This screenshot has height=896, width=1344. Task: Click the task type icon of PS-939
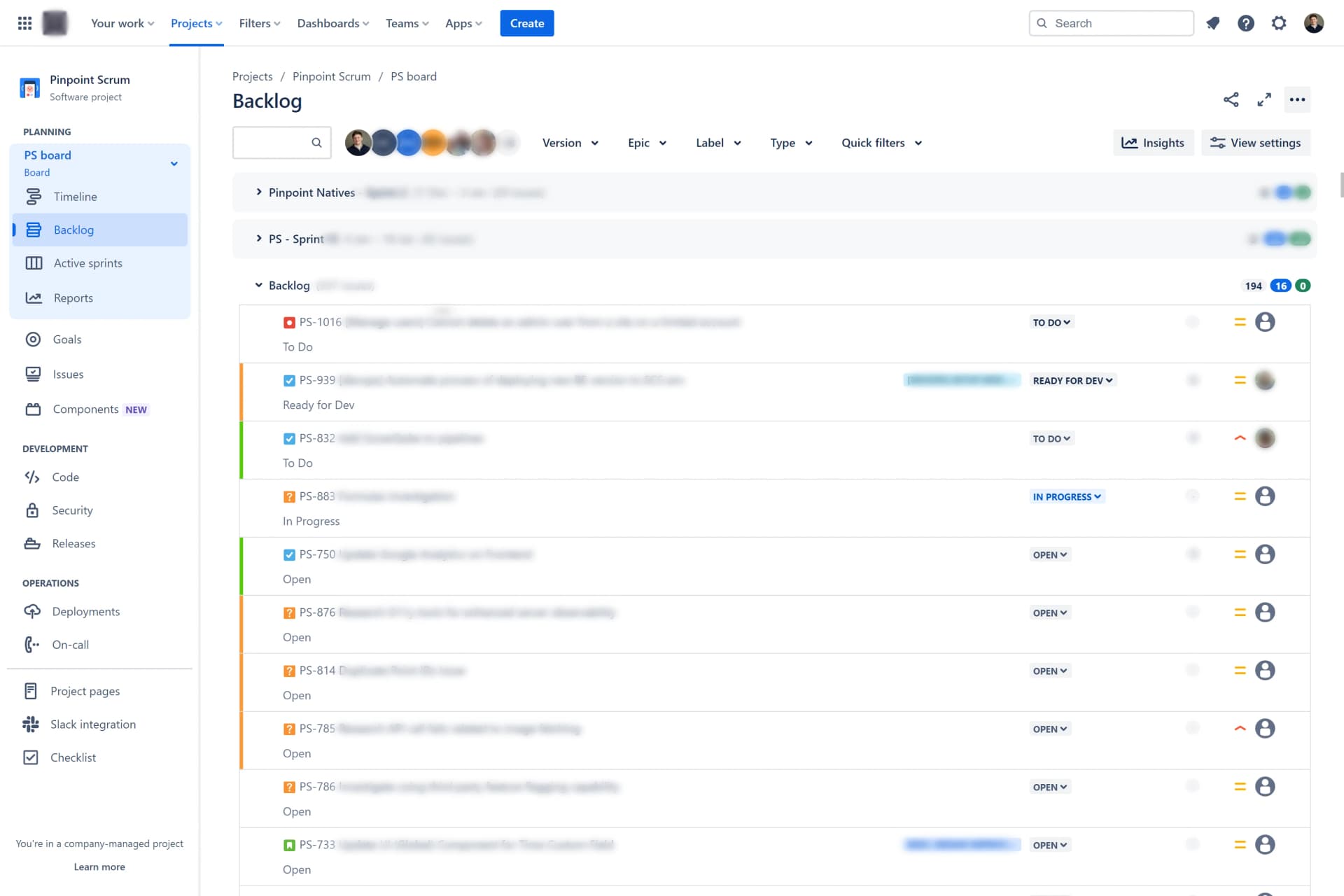click(289, 381)
